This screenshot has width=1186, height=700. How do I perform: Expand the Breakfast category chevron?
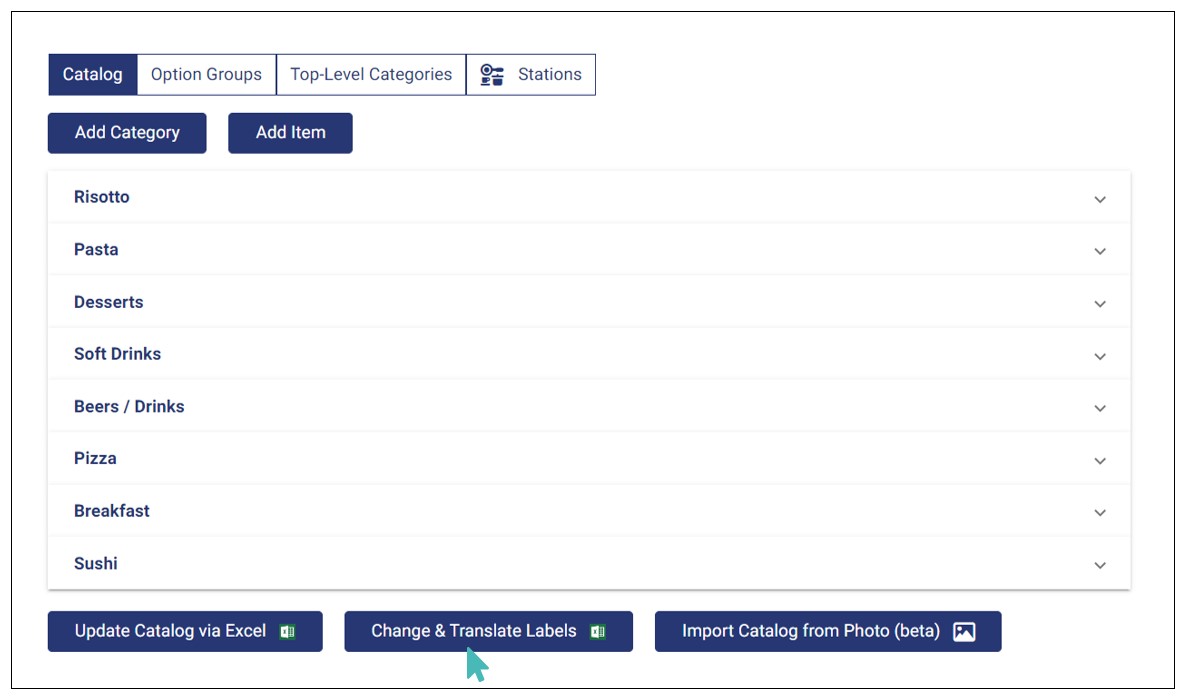coord(1100,512)
